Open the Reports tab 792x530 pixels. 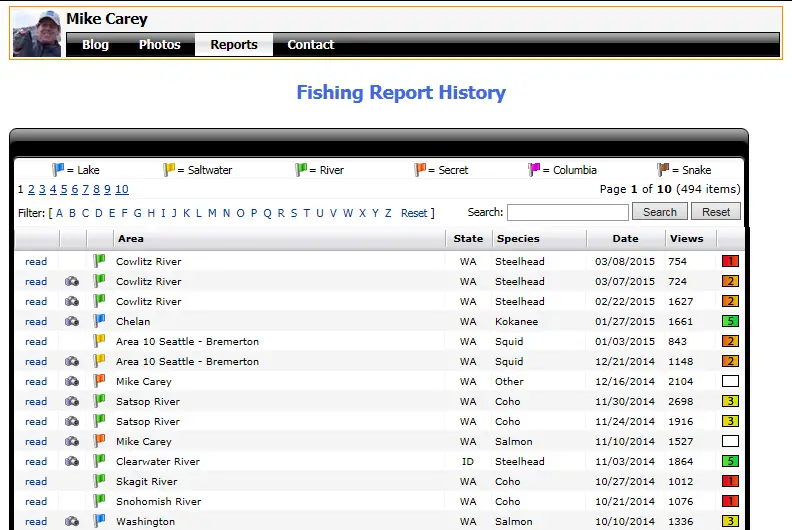[x=234, y=45]
